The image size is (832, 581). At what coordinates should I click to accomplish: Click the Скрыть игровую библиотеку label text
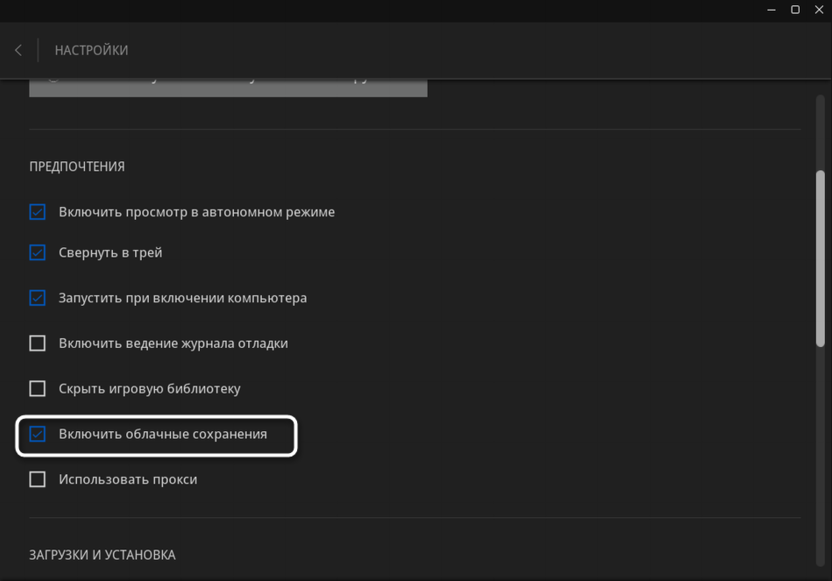click(x=150, y=388)
